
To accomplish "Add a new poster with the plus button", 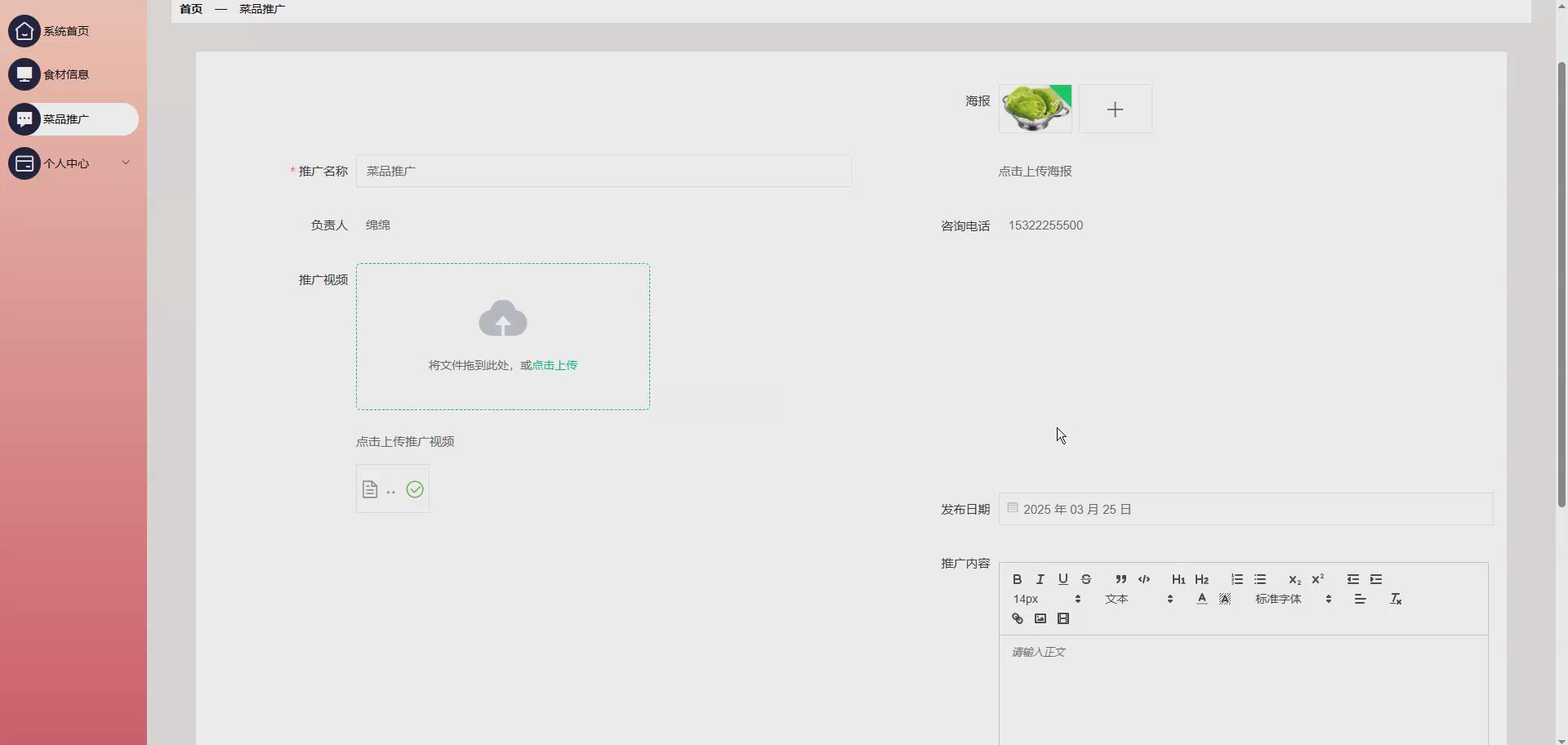I will point(1116,109).
